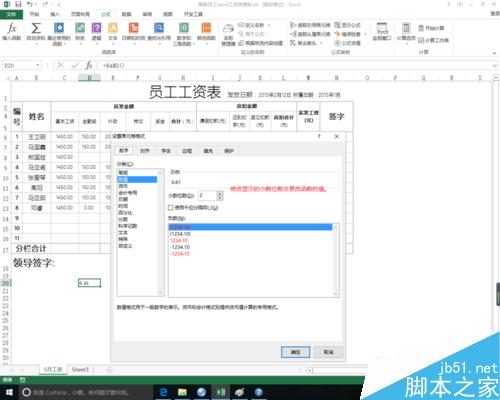Viewport: 500px width, 400px height.
Task: Open the Lookup & Reference functions icon
Action: pyautogui.click(x=159, y=32)
